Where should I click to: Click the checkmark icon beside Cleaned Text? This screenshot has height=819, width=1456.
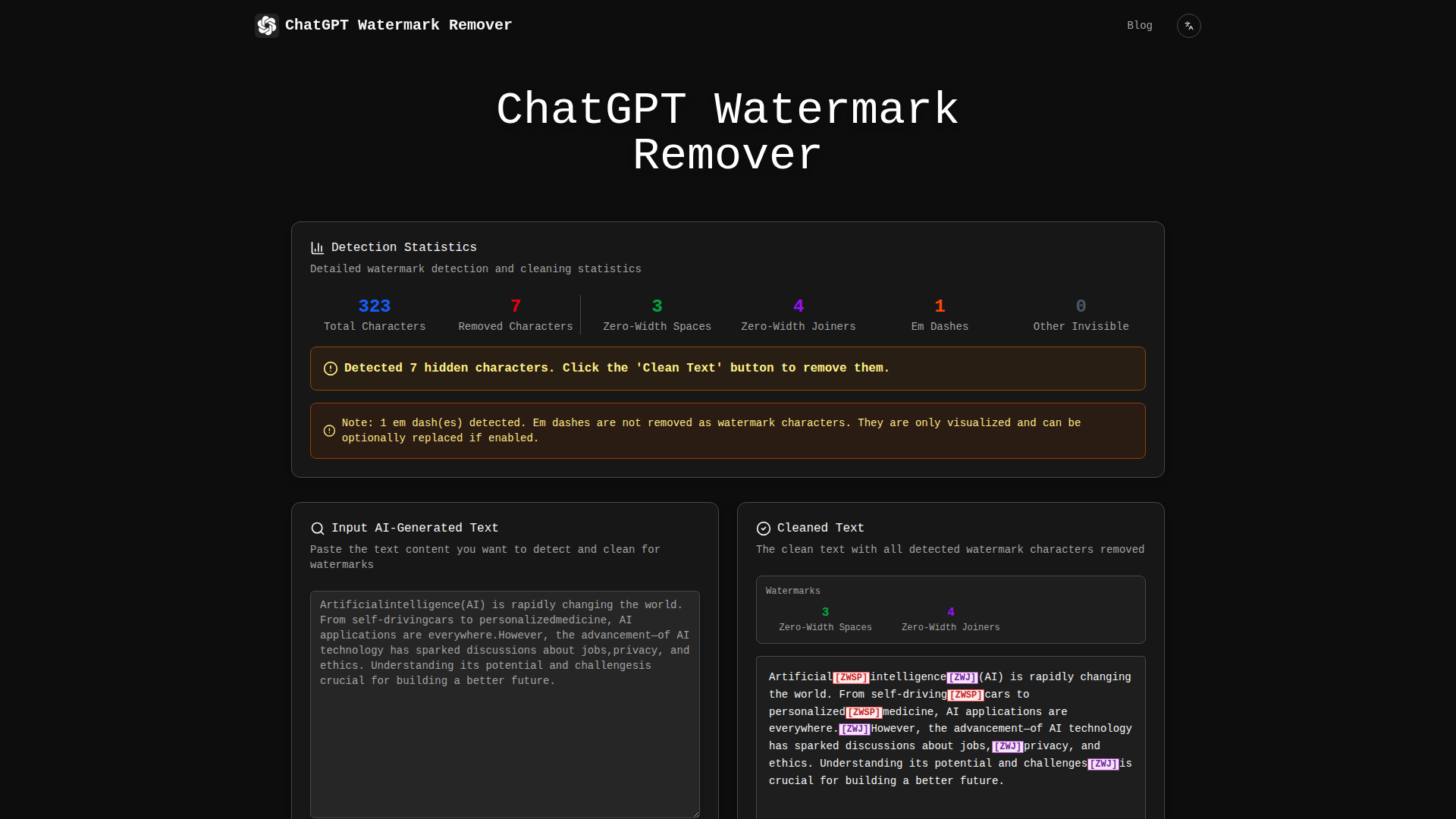click(764, 529)
